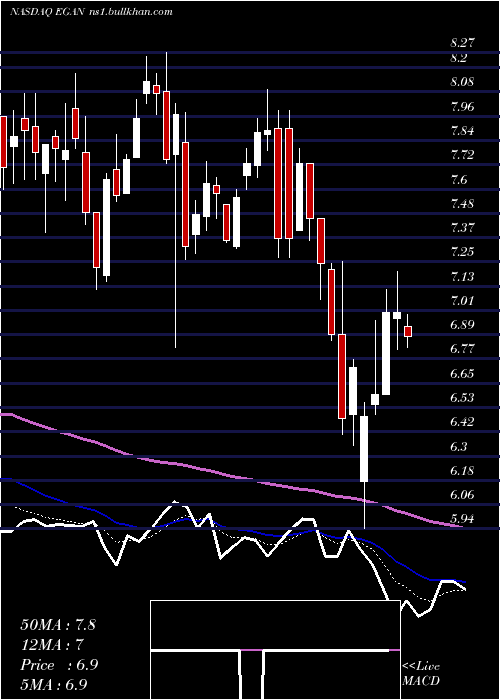500x700 pixels.
Task: Click the 50MA : 7.8 readout
Action: [58, 625]
